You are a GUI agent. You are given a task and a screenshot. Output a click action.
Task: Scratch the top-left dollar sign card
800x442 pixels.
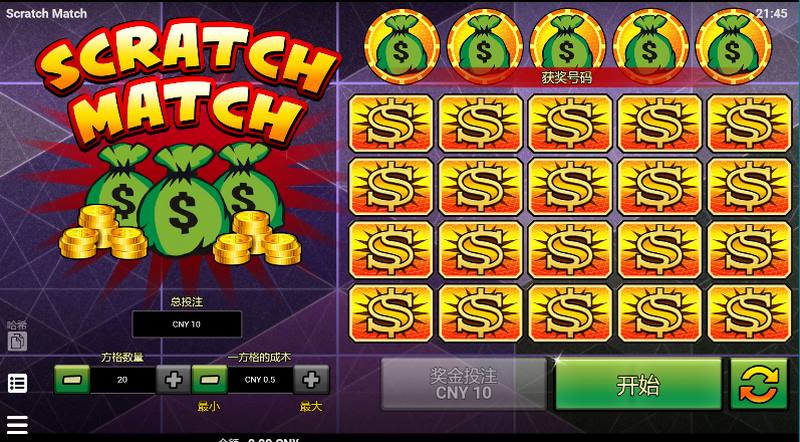[391, 123]
